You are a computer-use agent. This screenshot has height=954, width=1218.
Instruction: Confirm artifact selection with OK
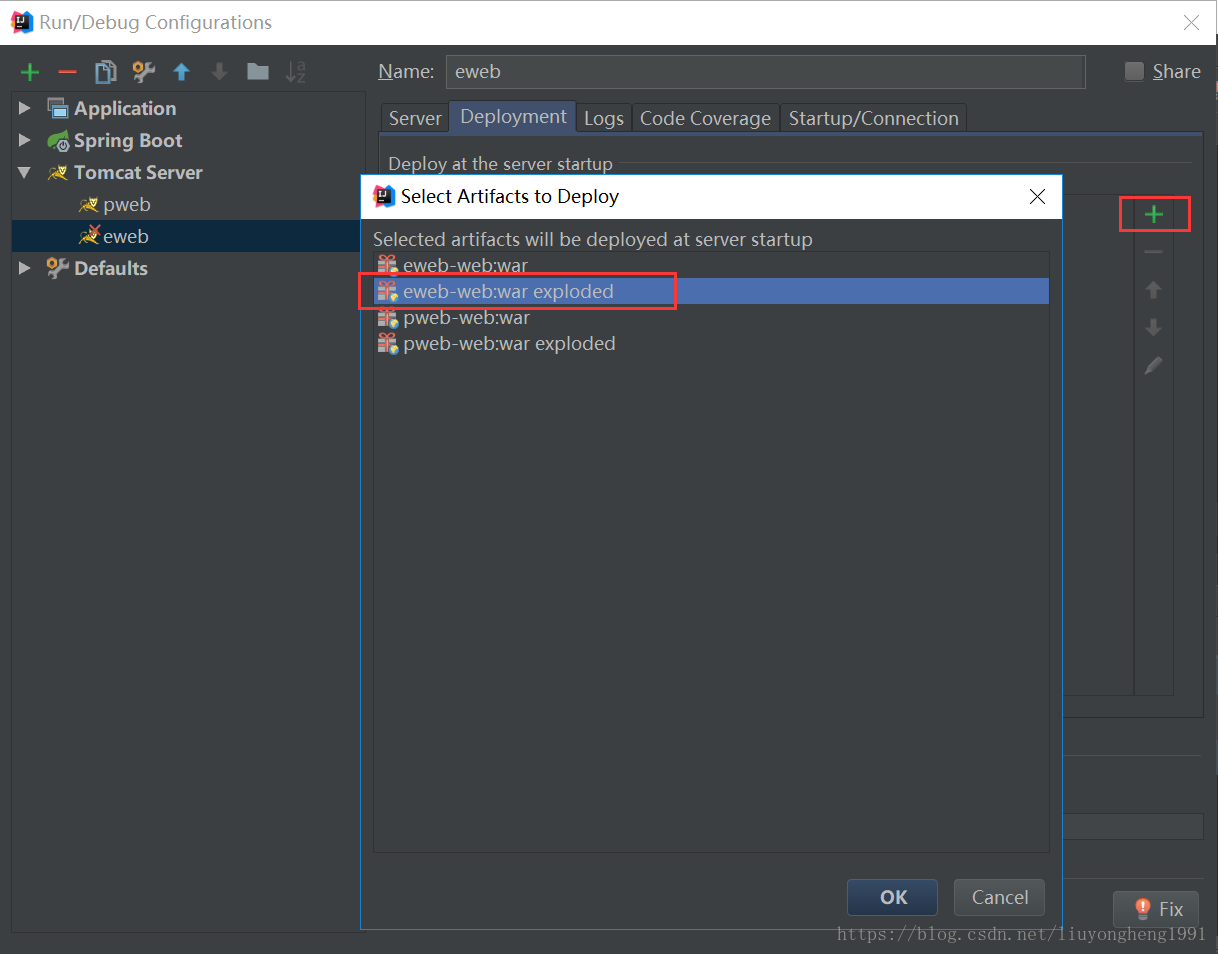point(893,897)
